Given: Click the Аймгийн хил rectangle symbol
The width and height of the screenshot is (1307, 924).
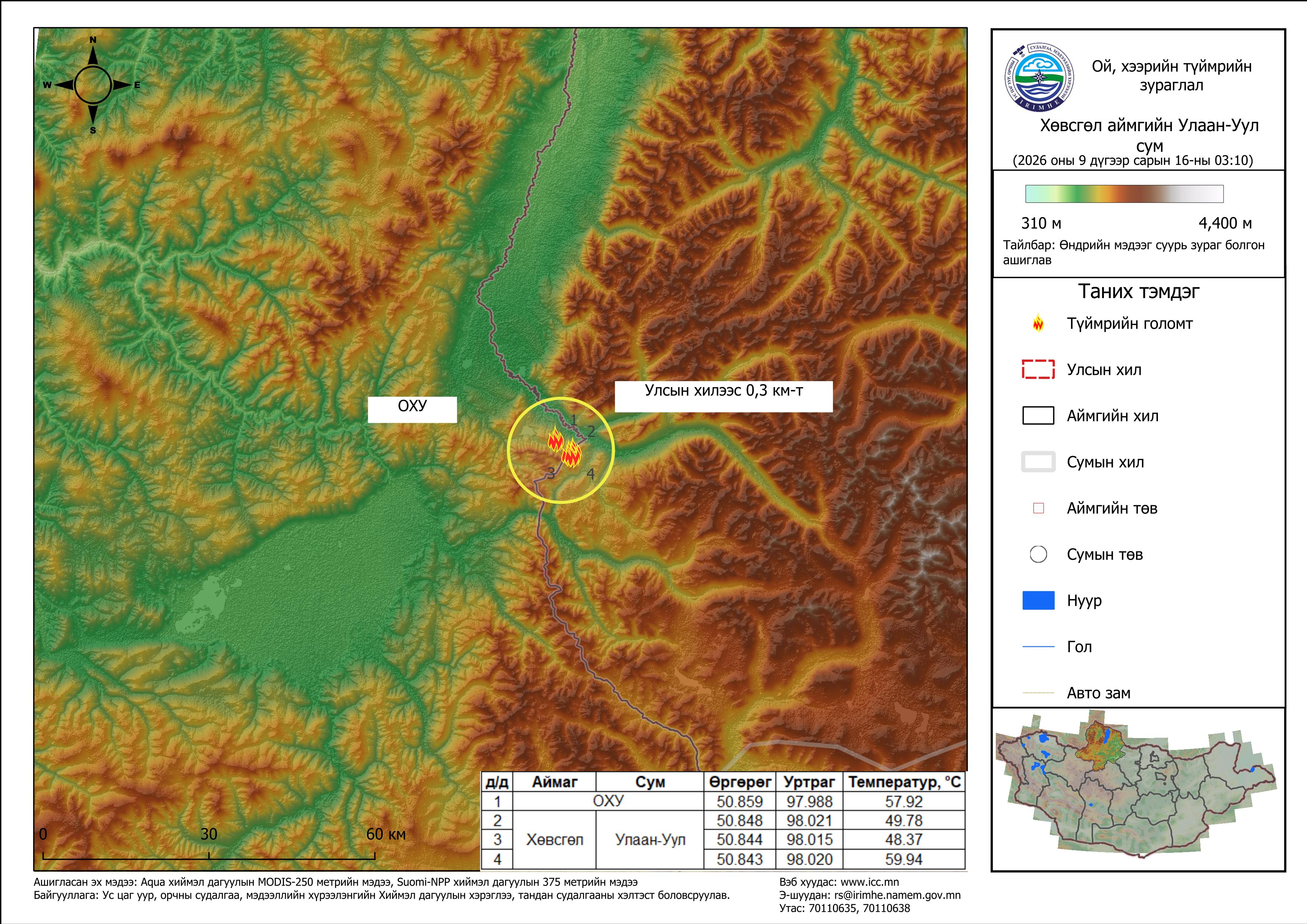Looking at the screenshot, I should pos(1038,415).
